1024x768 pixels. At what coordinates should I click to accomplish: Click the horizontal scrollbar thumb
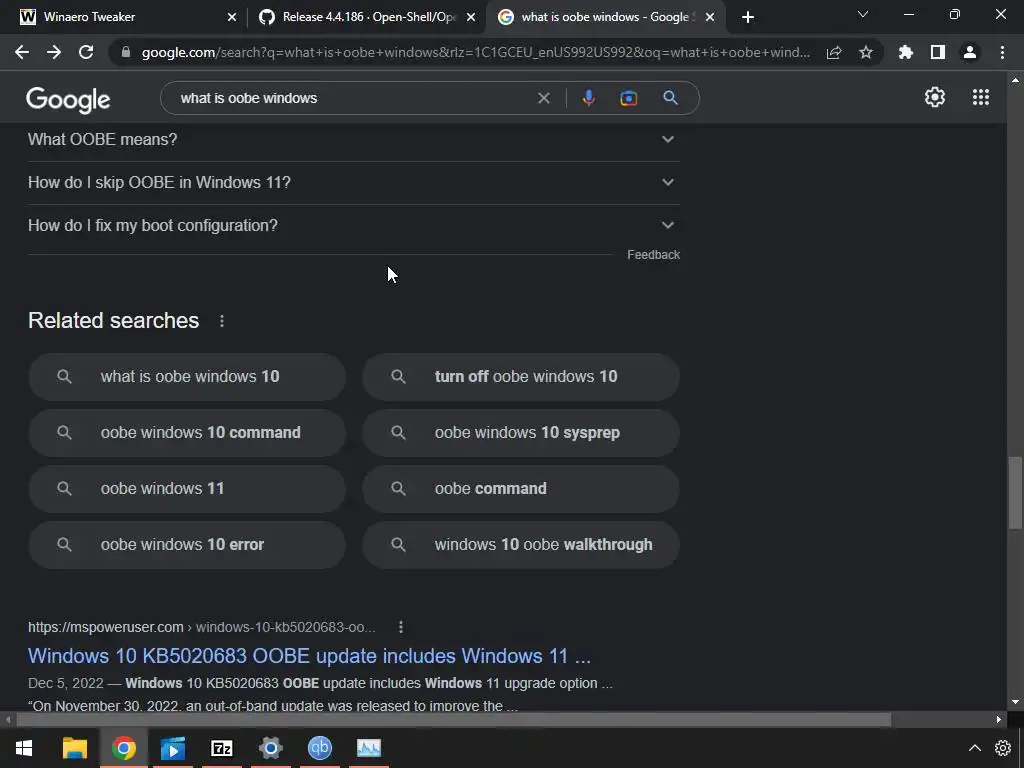coord(454,720)
